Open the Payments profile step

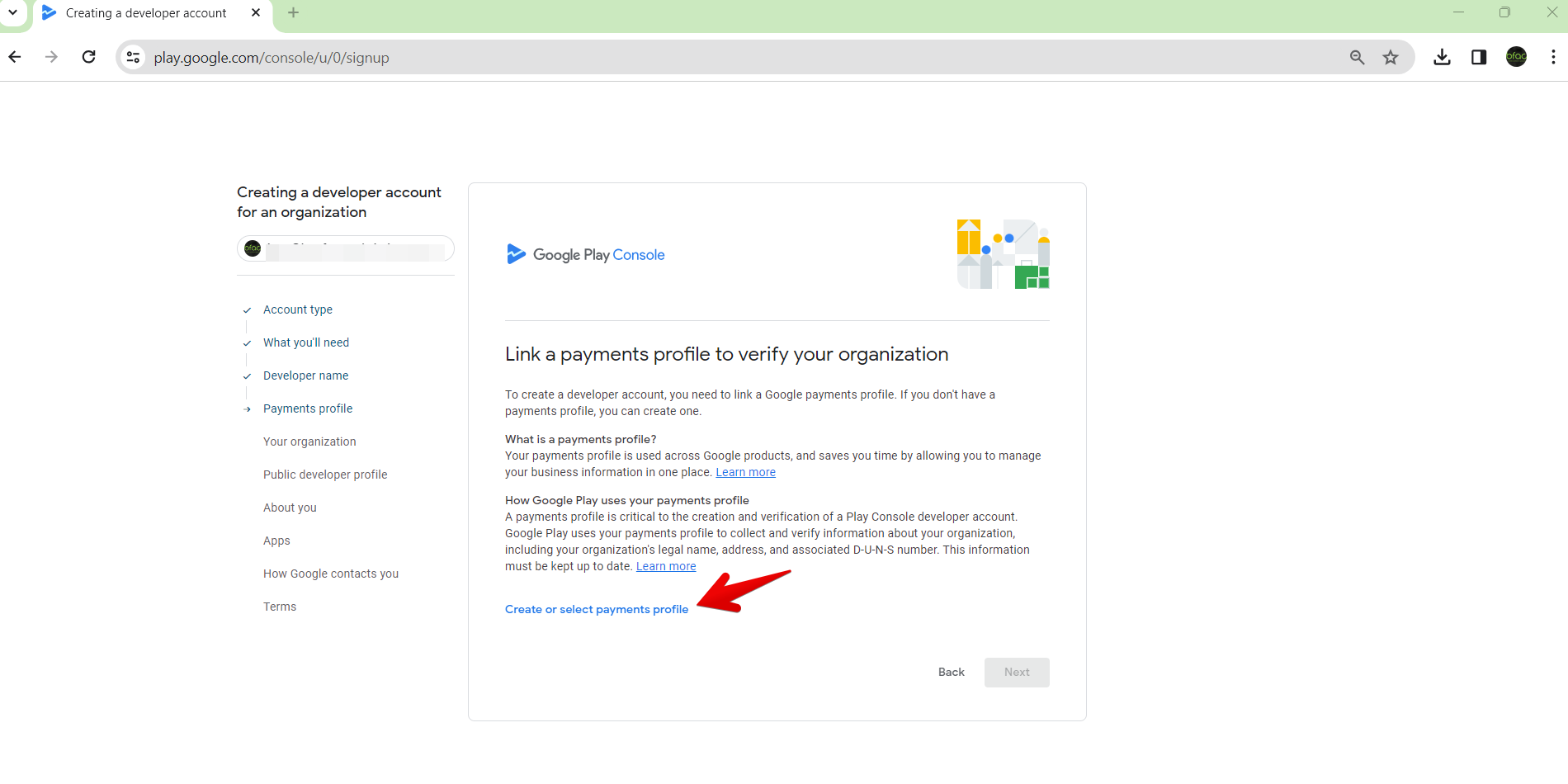(x=307, y=409)
